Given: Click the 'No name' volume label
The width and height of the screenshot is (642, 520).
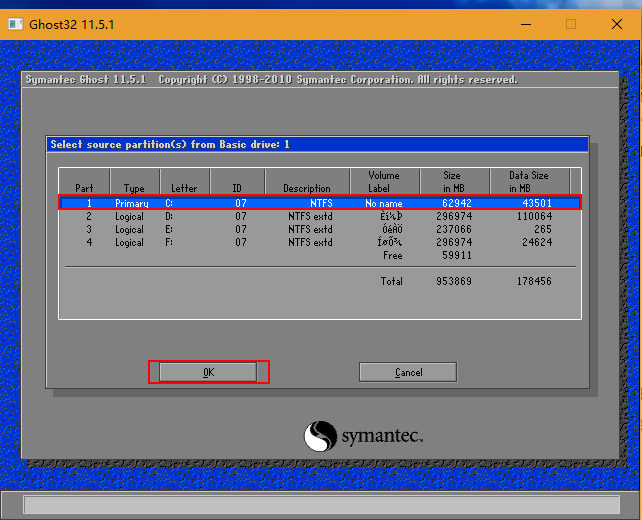Looking at the screenshot, I should point(384,203).
